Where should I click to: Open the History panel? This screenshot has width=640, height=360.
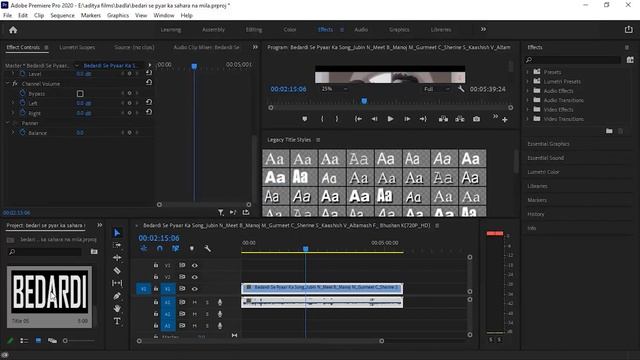click(x=536, y=214)
